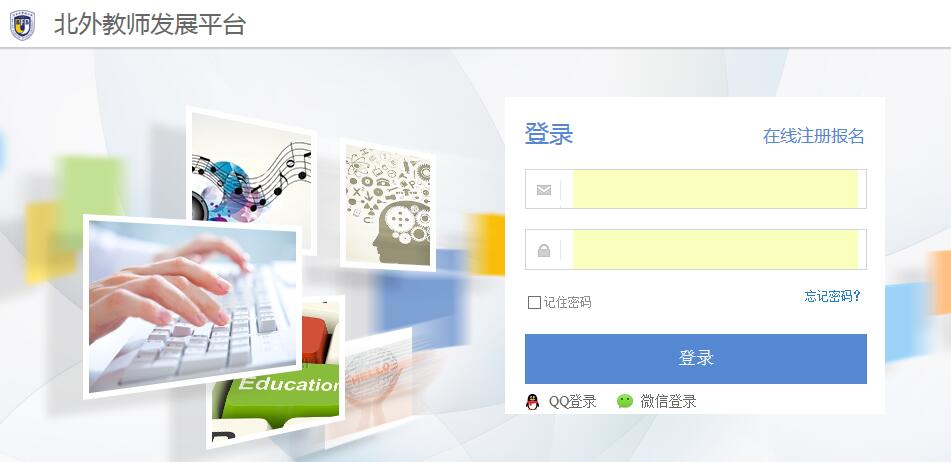Click the green WeChat icon
The width and height of the screenshot is (951, 462).
[x=625, y=401]
